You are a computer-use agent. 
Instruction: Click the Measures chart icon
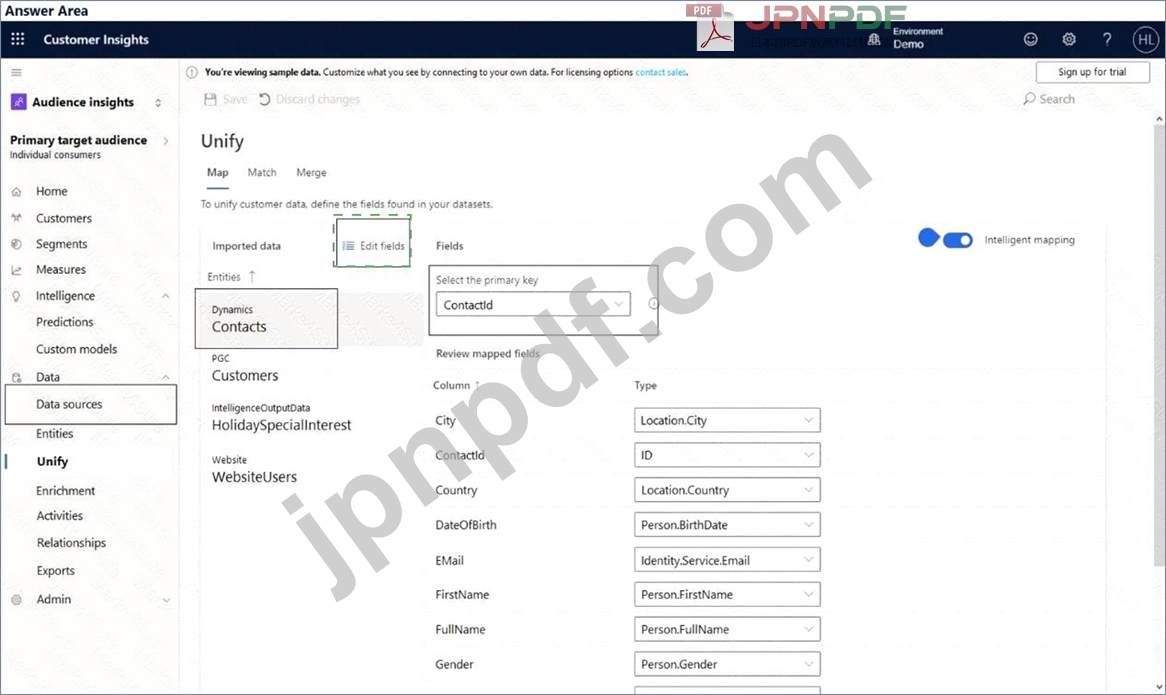(16, 270)
